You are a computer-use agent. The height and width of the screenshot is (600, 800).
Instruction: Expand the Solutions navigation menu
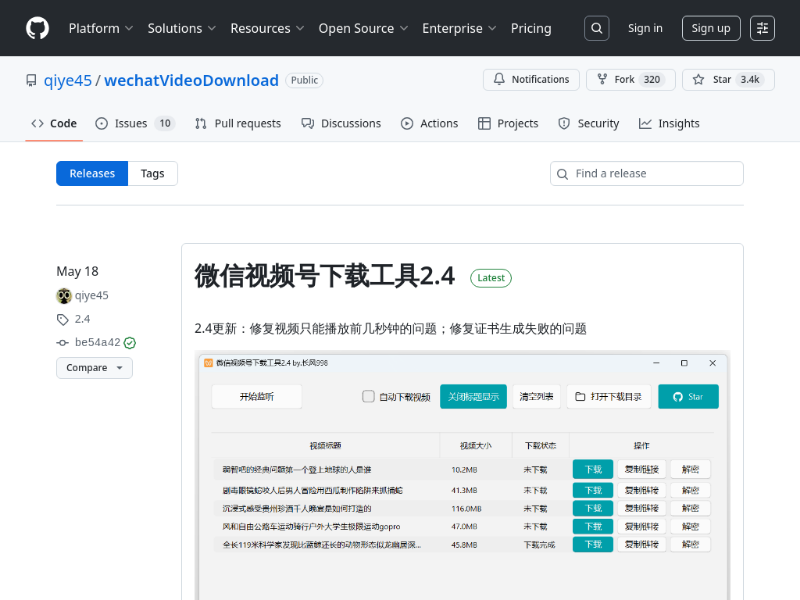tap(181, 28)
